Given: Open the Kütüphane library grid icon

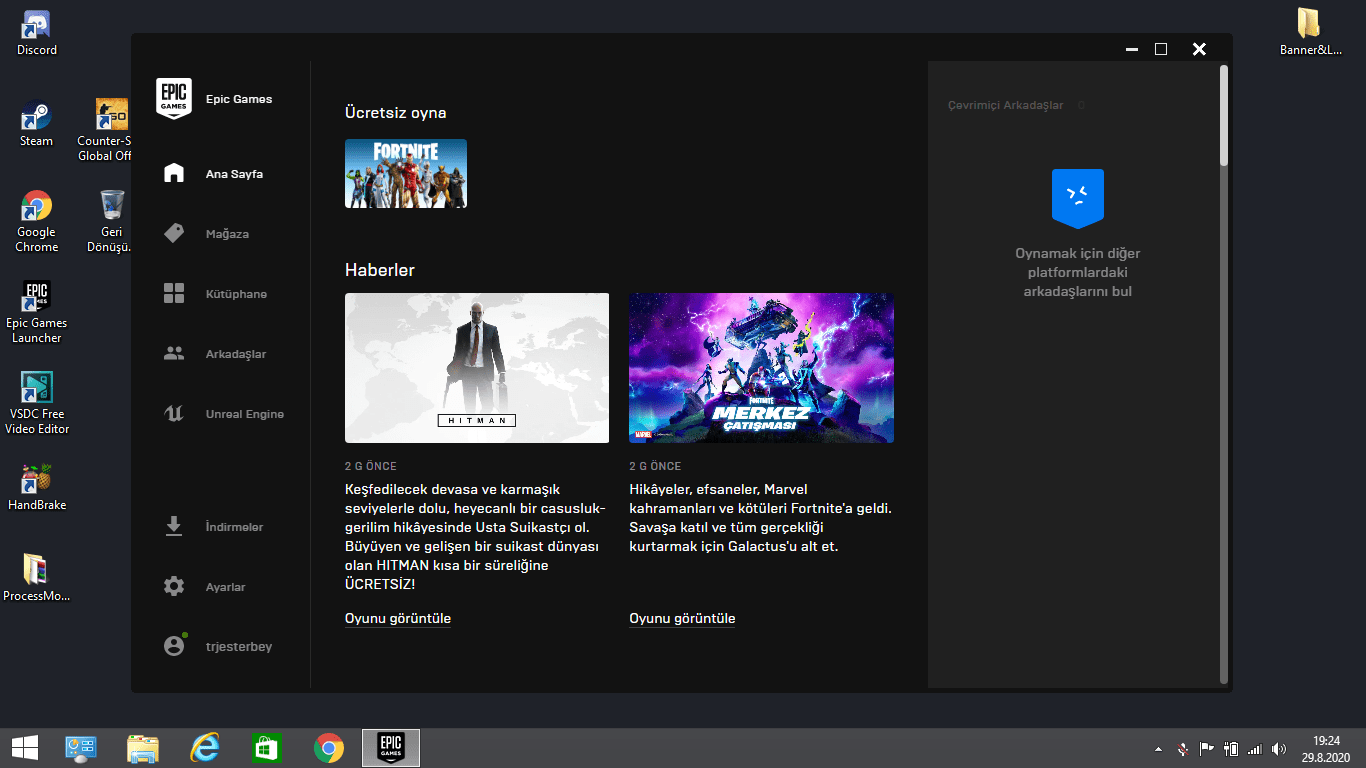Looking at the screenshot, I should pyautogui.click(x=174, y=293).
